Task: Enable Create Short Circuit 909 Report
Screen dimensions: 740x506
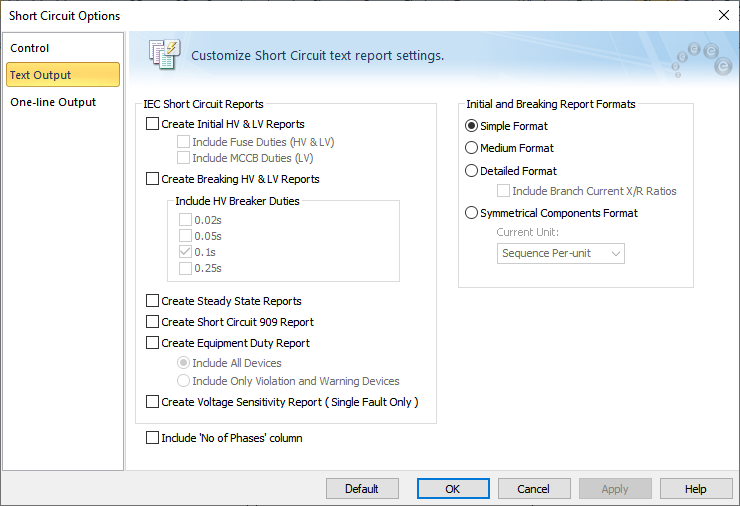Action: [x=153, y=322]
